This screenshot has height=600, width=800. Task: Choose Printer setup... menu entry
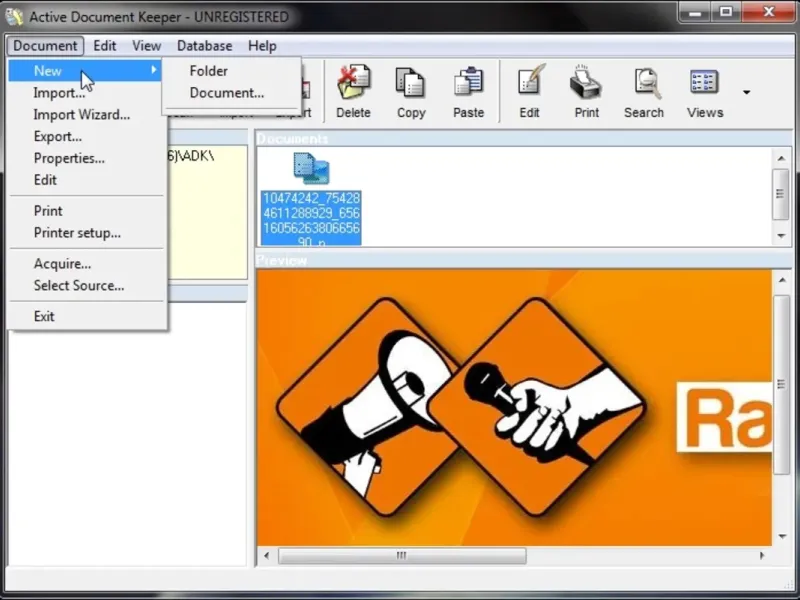[x=77, y=233]
